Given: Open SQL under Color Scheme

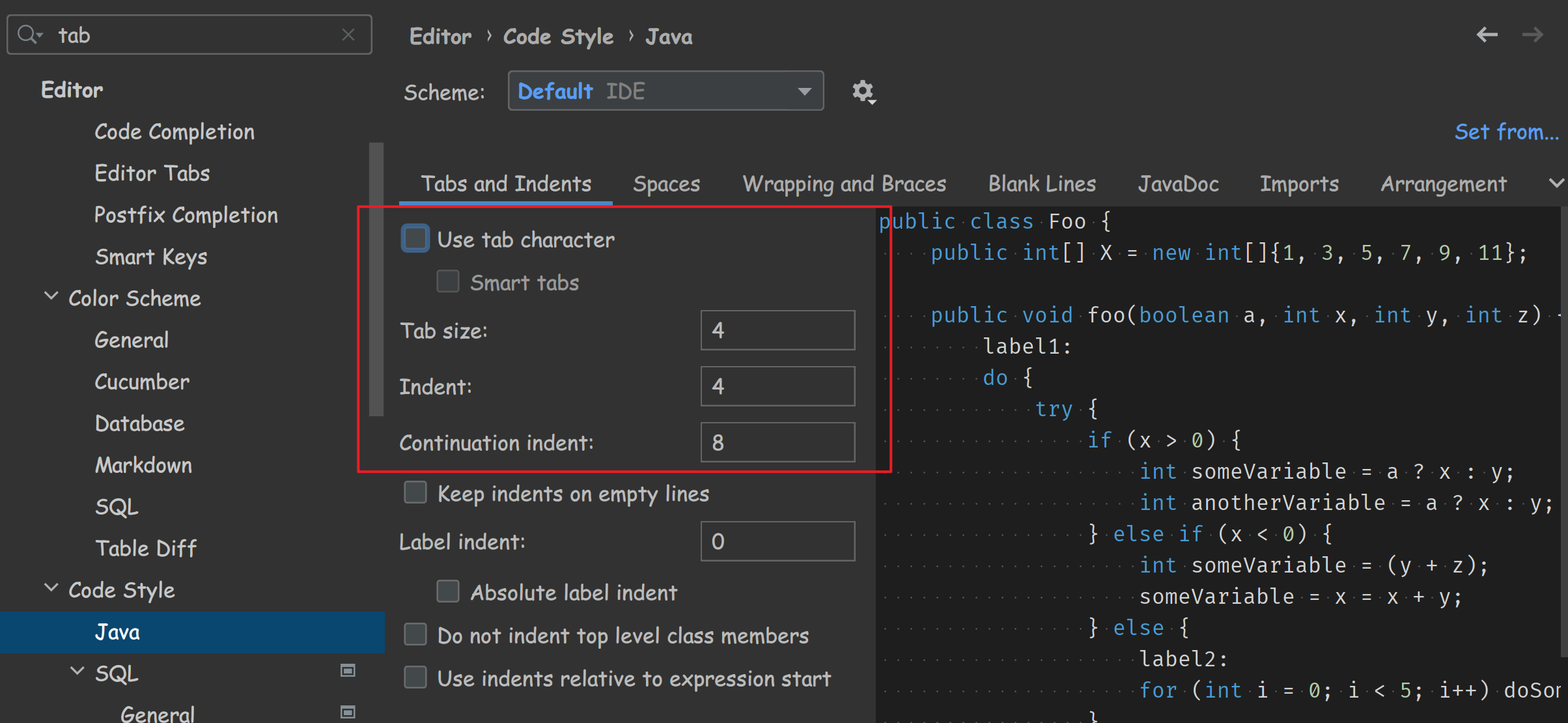Looking at the screenshot, I should [117, 507].
